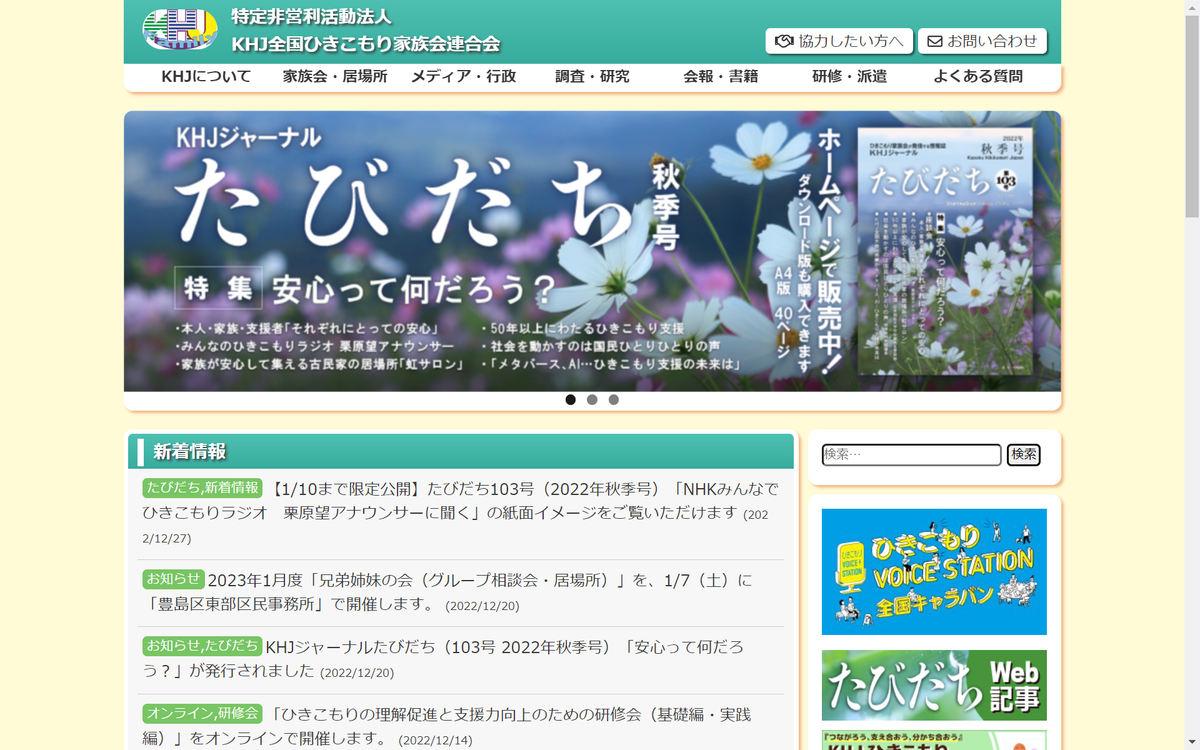Viewport: 1200px width, 750px height.
Task: Open the よくある質問 menu
Action: (977, 76)
